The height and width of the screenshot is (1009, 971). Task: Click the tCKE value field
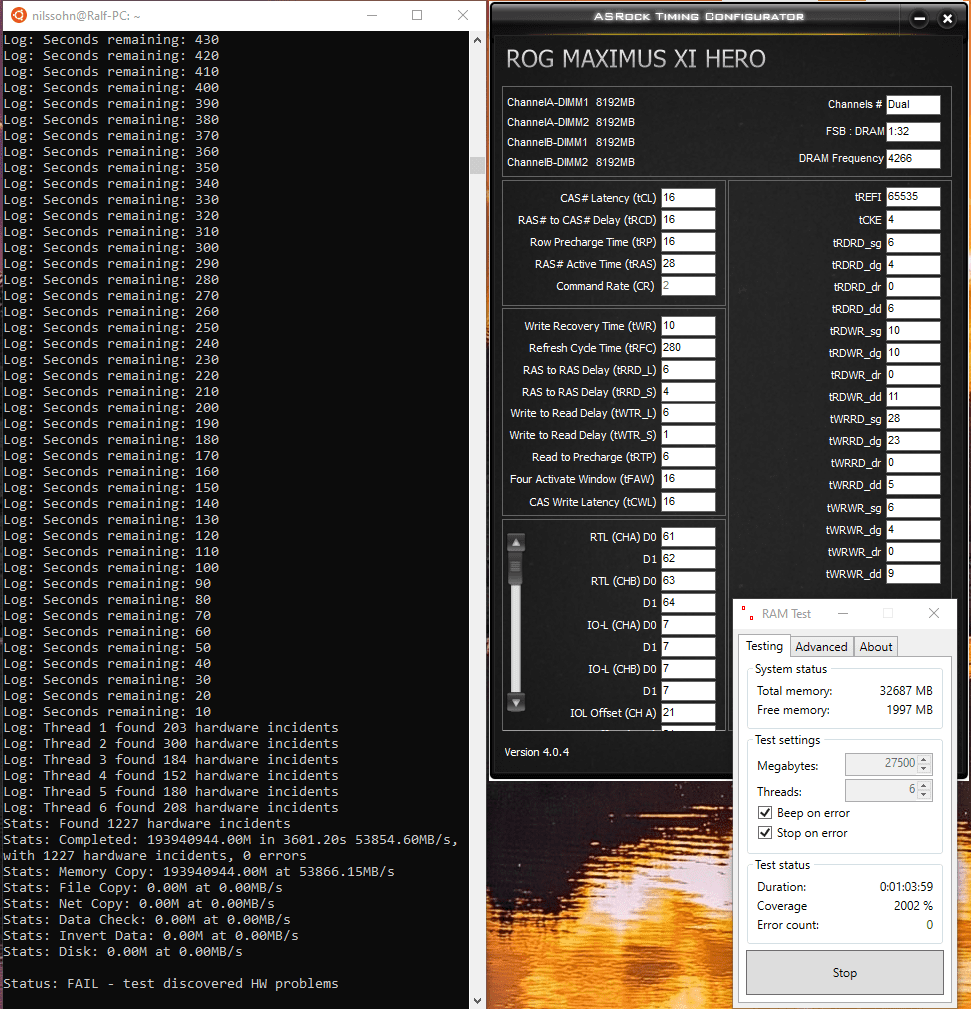tap(913, 219)
